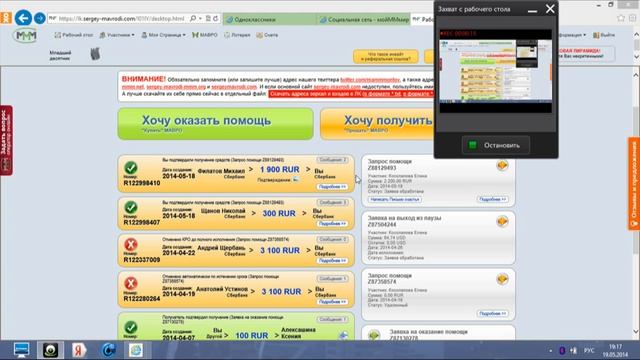Open the blue browser icon in the taskbar
Viewport: 640px width, 360px height.
coord(108,350)
